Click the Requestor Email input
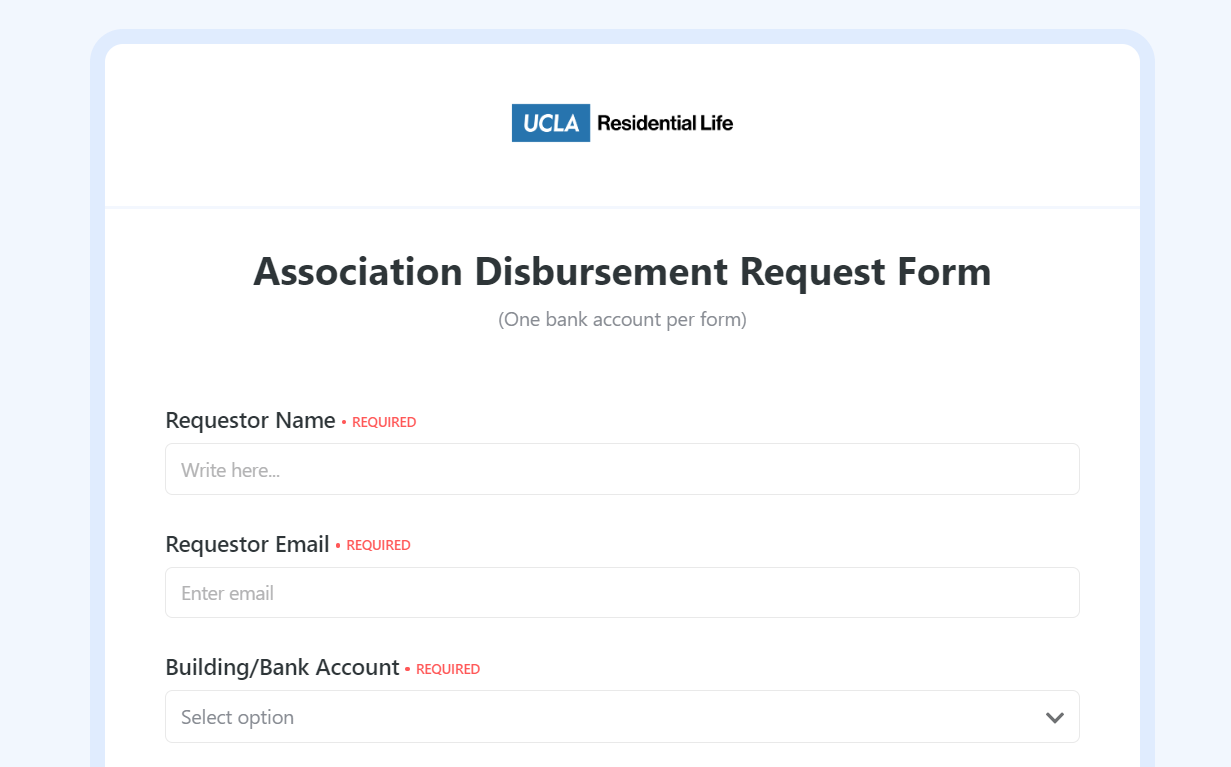This screenshot has width=1231, height=767. pos(622,592)
